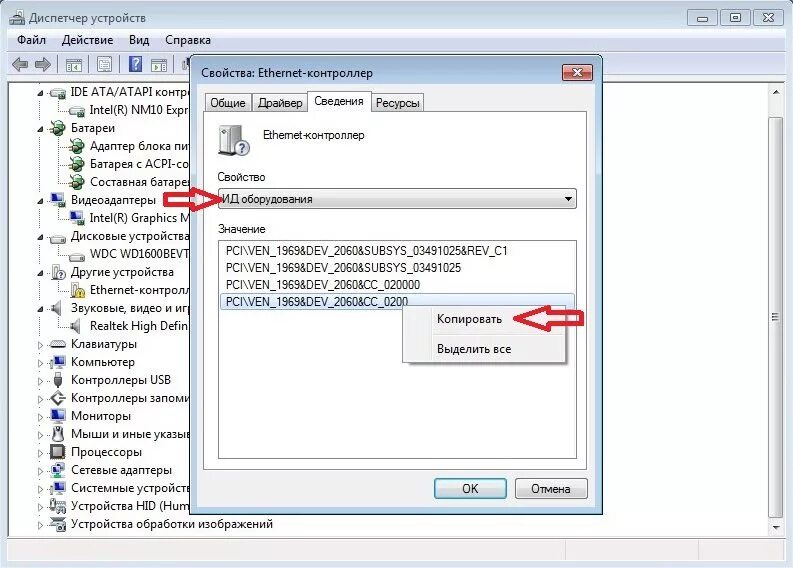Click the Properties toolbar icon

pos(105,64)
